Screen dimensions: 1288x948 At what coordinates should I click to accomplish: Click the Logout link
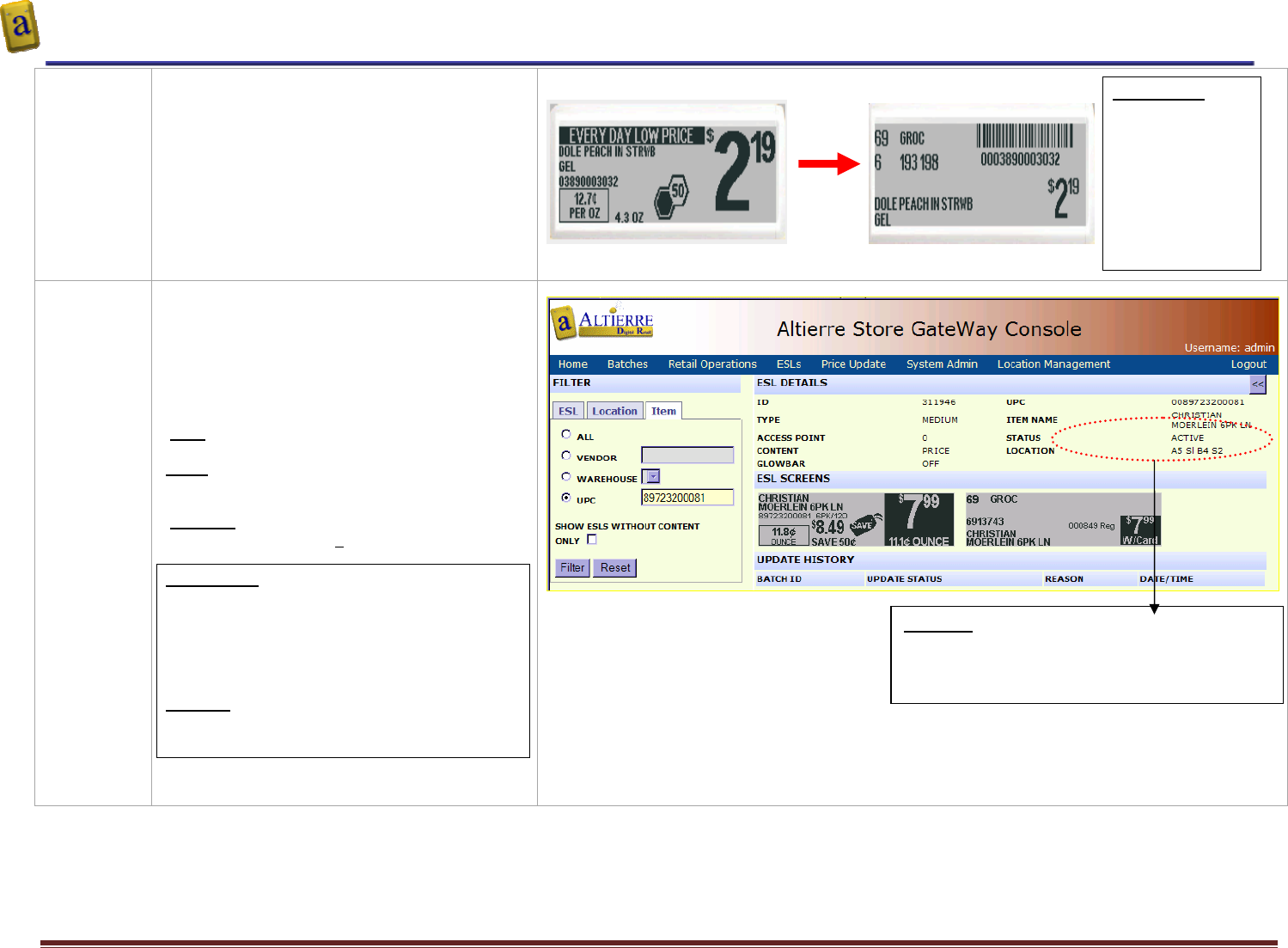(1248, 364)
